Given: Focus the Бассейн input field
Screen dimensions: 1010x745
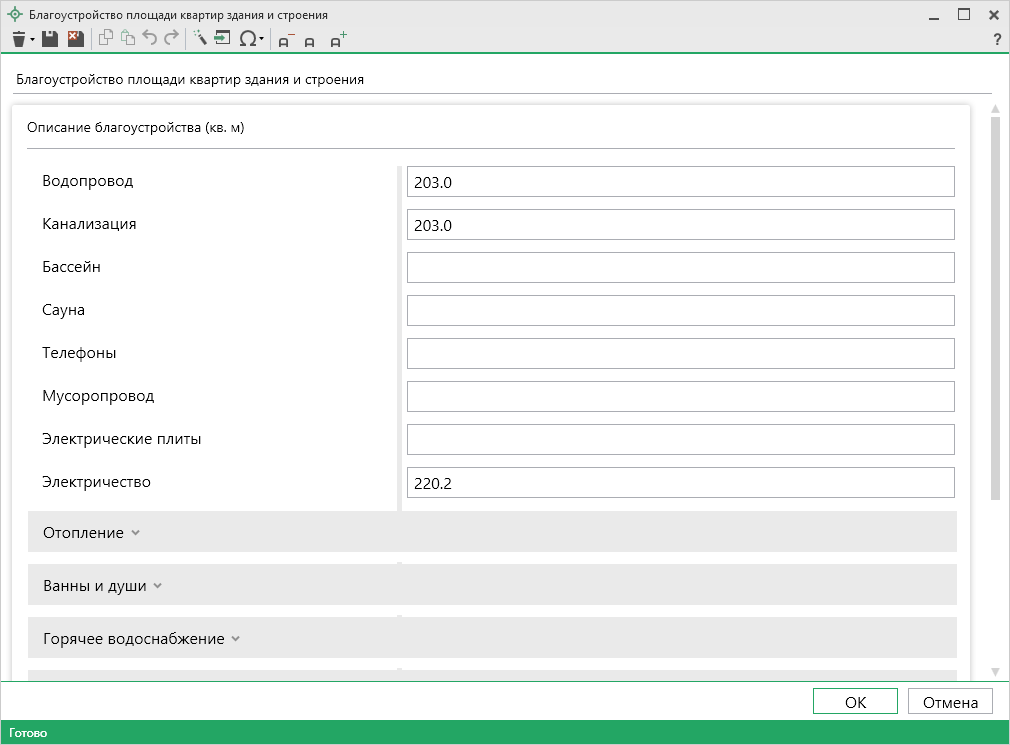Looking at the screenshot, I should coord(680,268).
